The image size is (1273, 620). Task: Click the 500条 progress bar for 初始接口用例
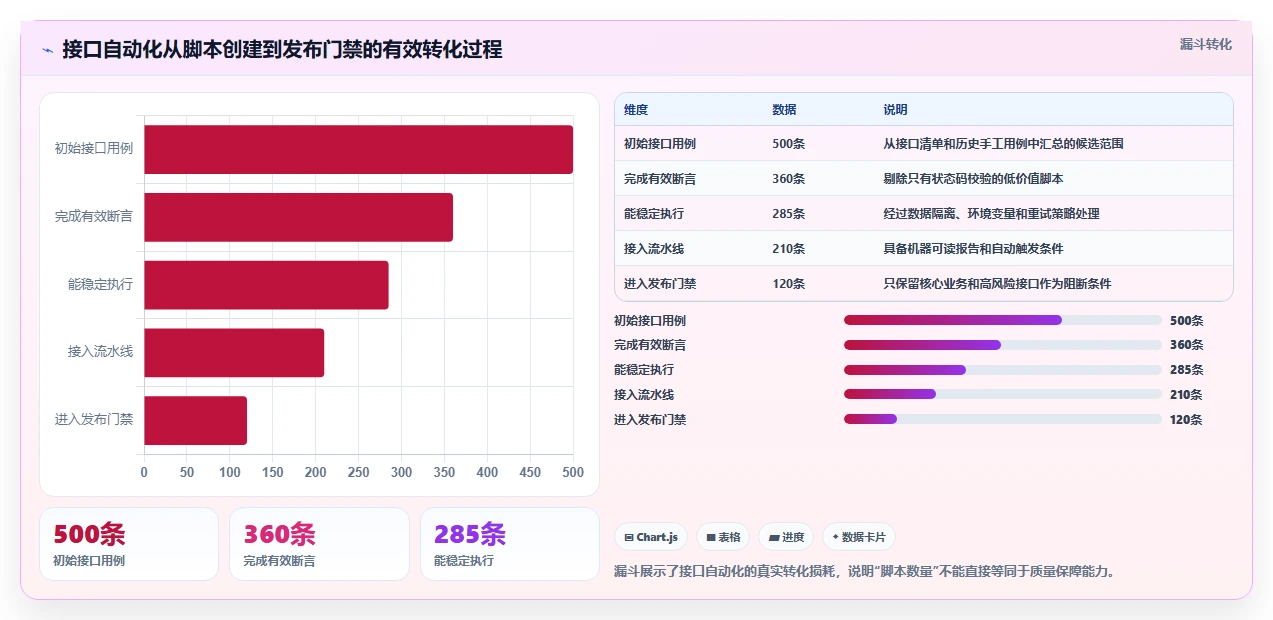[x=1003, y=320]
